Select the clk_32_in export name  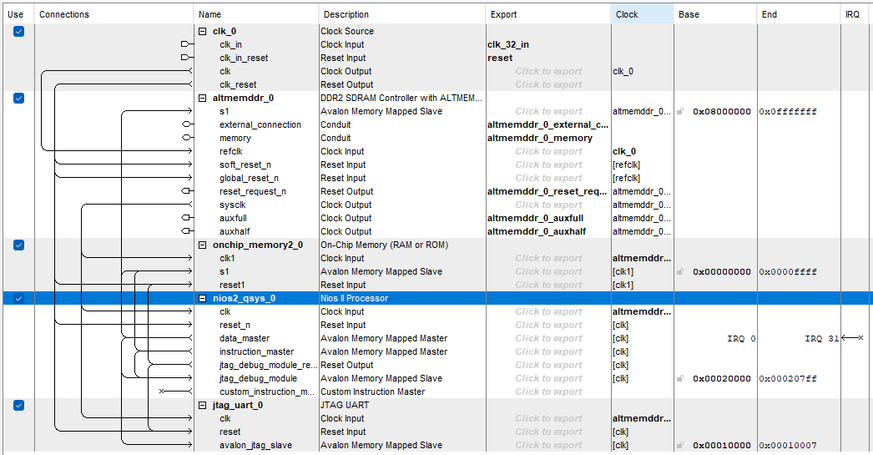(x=508, y=45)
